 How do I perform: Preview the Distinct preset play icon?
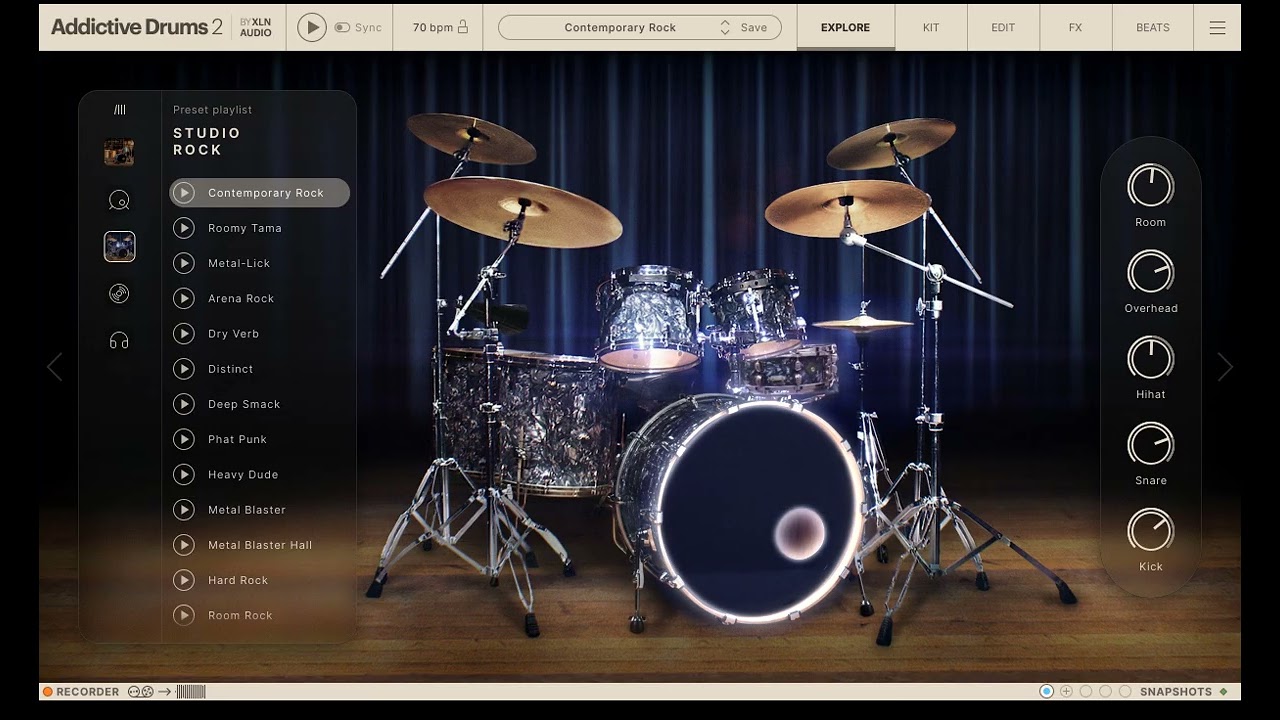(184, 369)
